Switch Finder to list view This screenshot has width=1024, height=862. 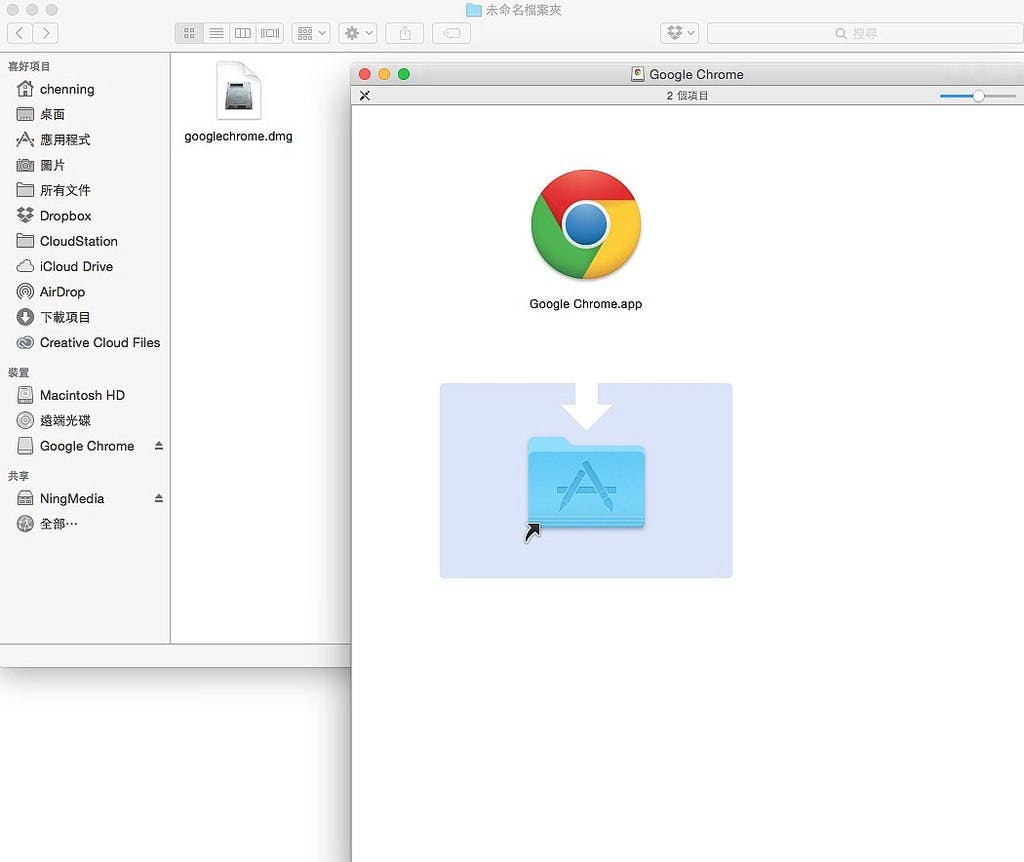[x=216, y=33]
